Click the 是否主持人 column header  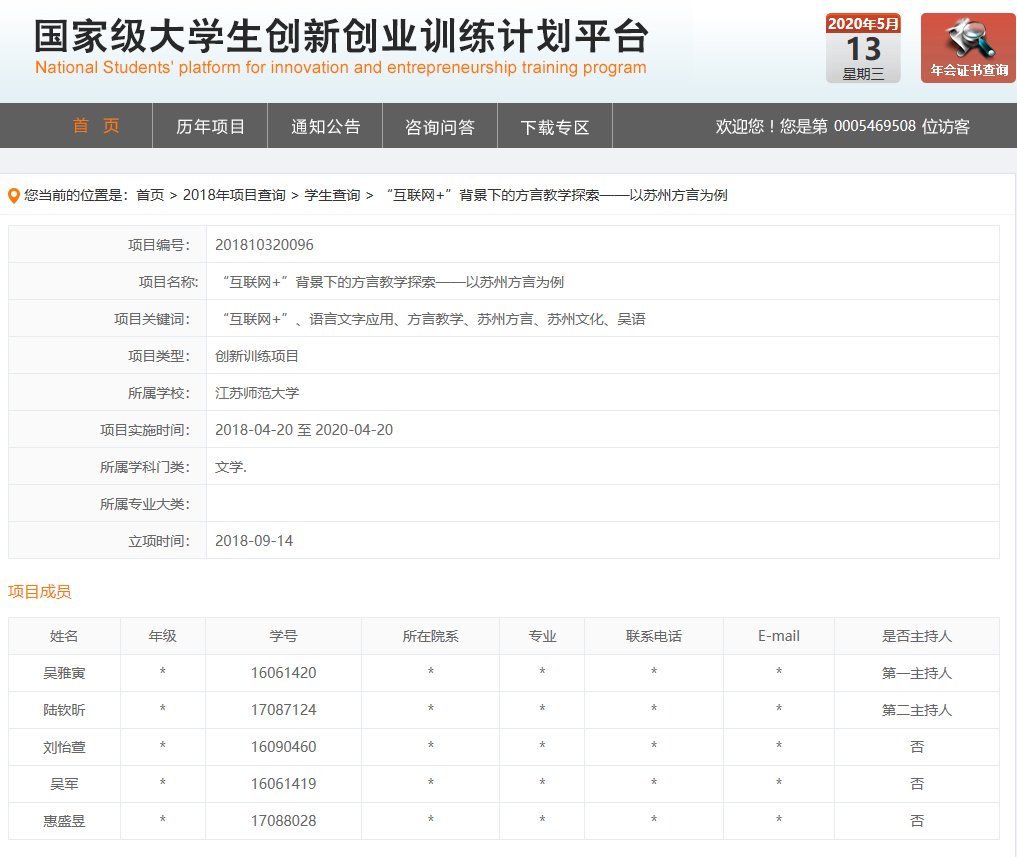coord(916,636)
